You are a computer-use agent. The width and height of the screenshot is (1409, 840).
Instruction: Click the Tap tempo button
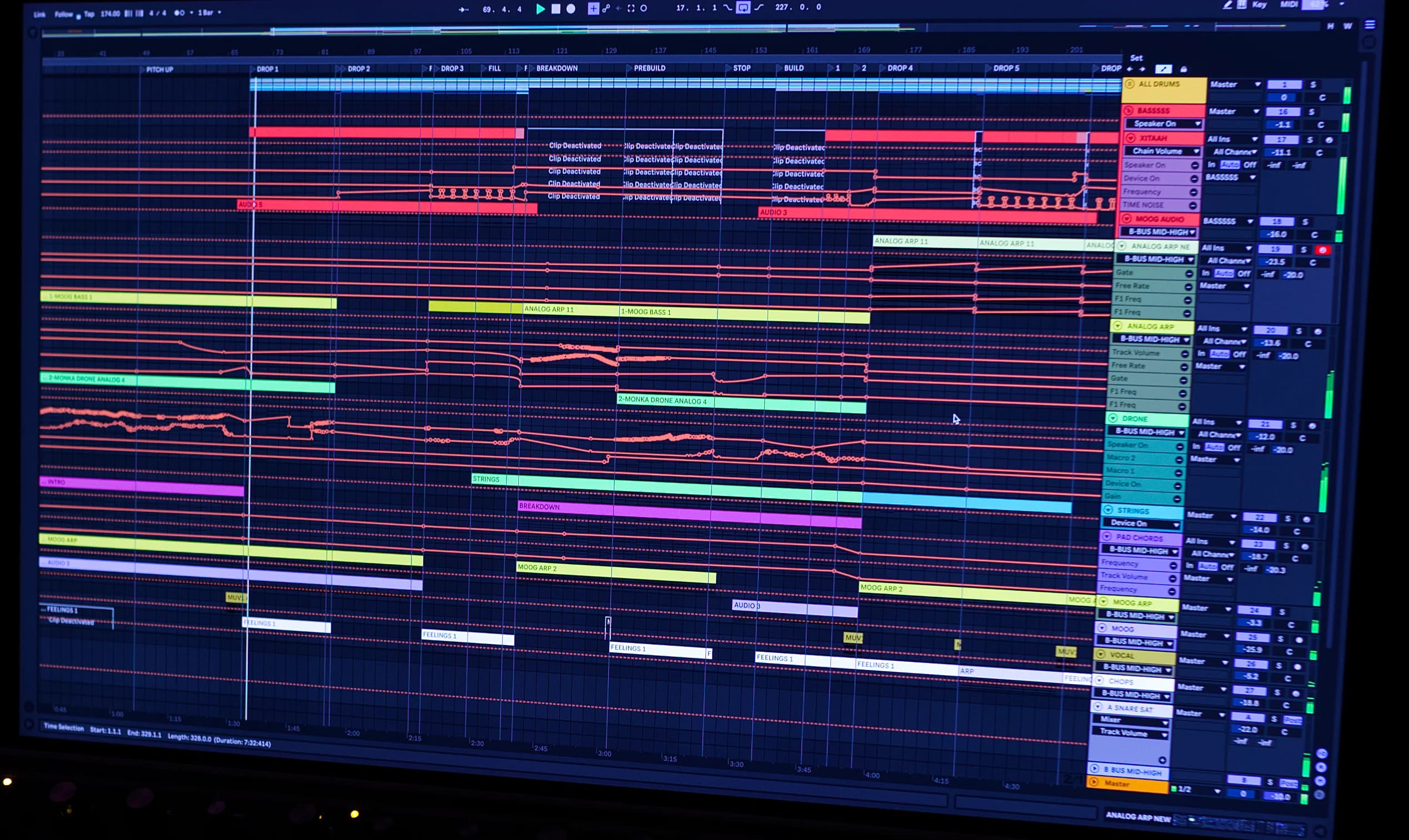[89, 14]
